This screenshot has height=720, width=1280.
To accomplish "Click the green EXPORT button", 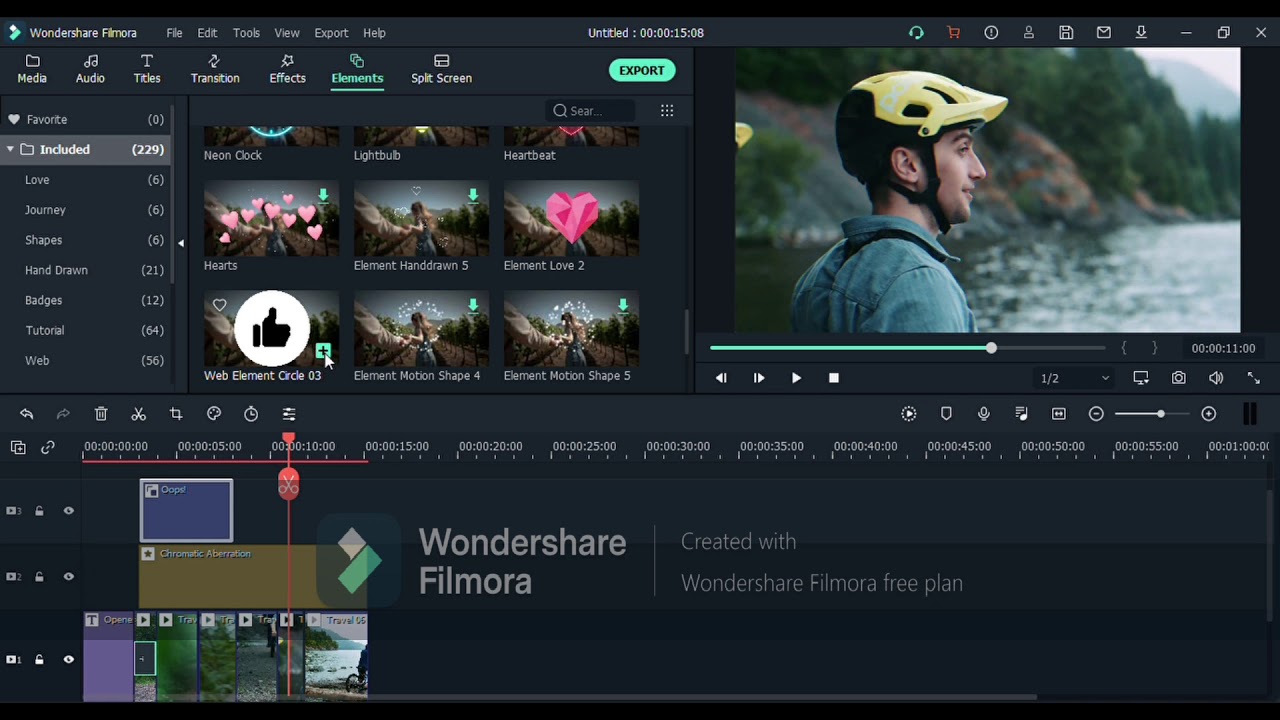I will coord(642,71).
